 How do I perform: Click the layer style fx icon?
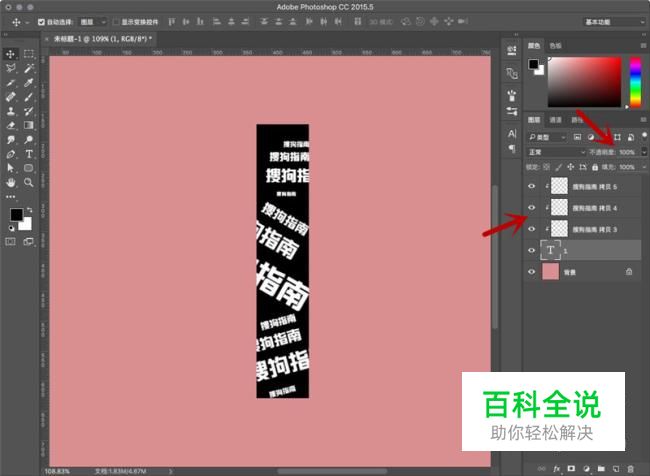(557, 469)
